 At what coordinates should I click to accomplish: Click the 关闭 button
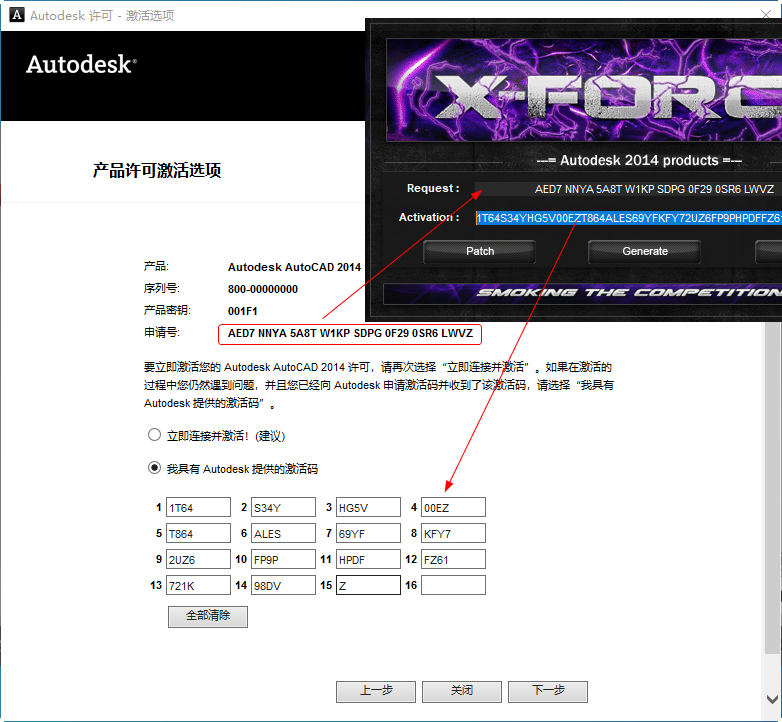click(x=461, y=691)
